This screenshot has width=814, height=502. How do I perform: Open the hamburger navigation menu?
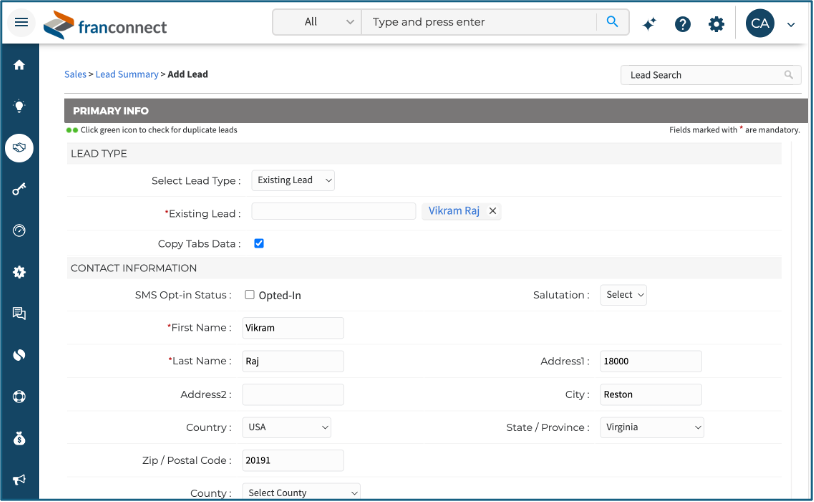[21, 22]
